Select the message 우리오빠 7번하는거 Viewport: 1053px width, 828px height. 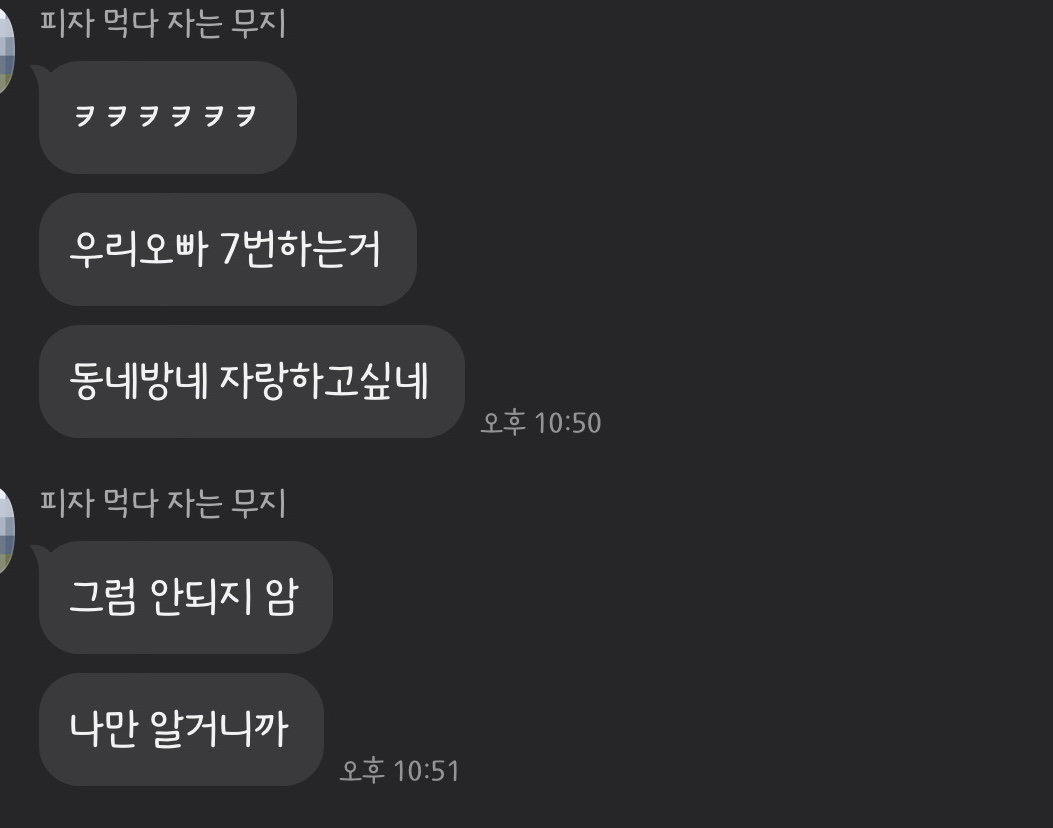pos(228,249)
